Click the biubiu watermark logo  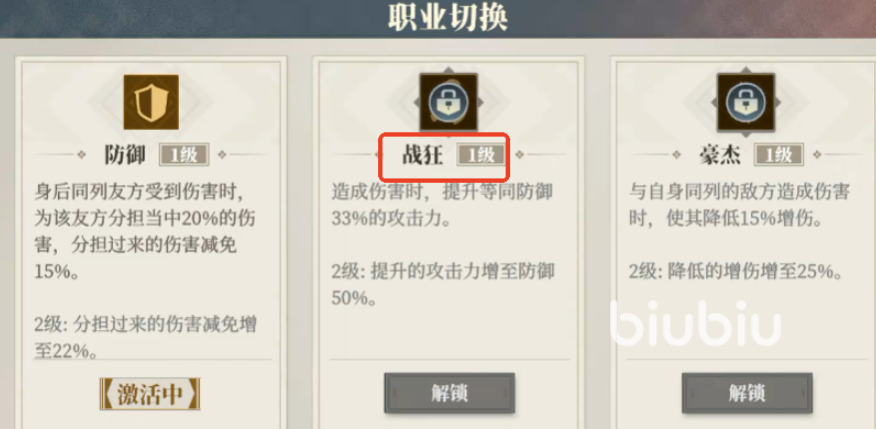[696, 323]
